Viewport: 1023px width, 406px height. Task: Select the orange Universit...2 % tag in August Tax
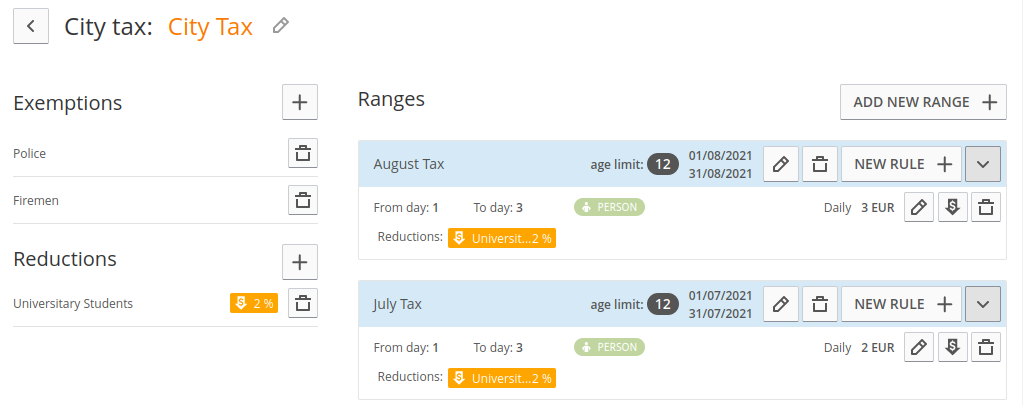(x=502, y=238)
